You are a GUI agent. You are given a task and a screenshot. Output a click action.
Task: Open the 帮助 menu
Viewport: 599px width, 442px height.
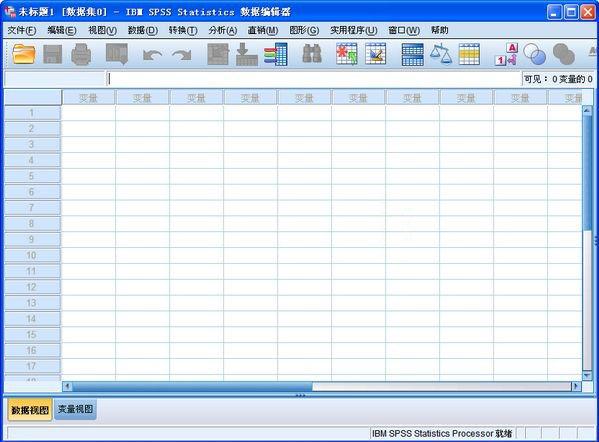tap(439, 30)
